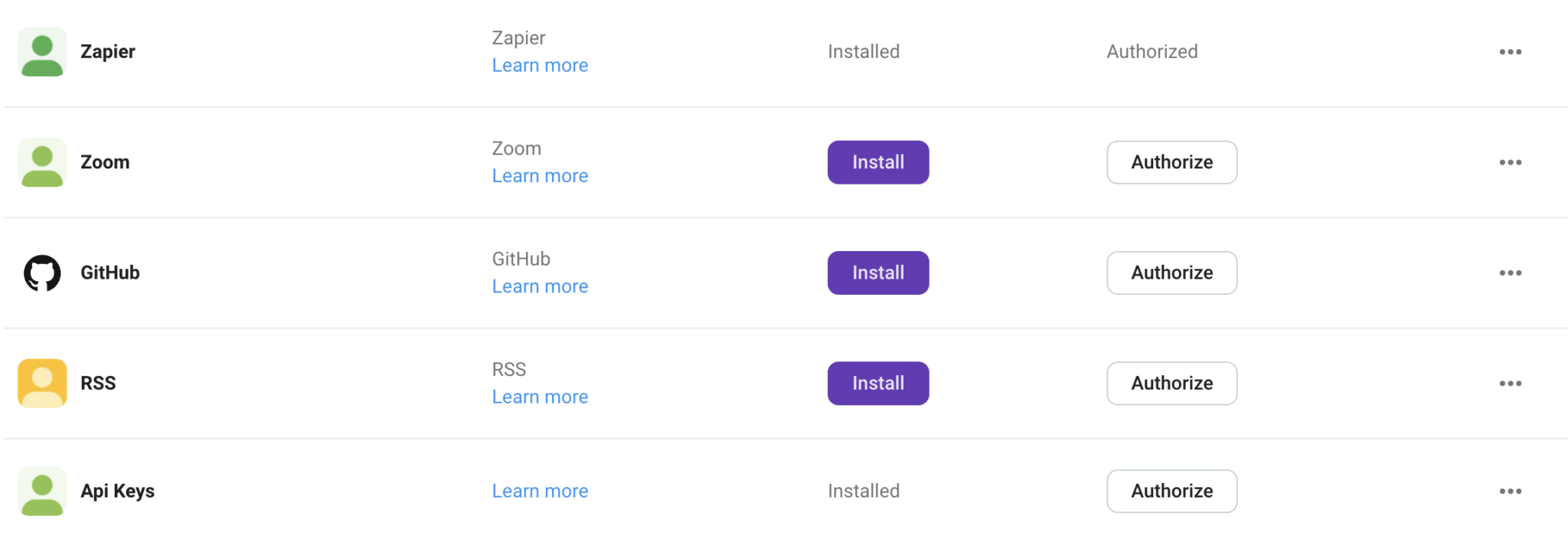Install the GitHub integration

click(x=877, y=272)
